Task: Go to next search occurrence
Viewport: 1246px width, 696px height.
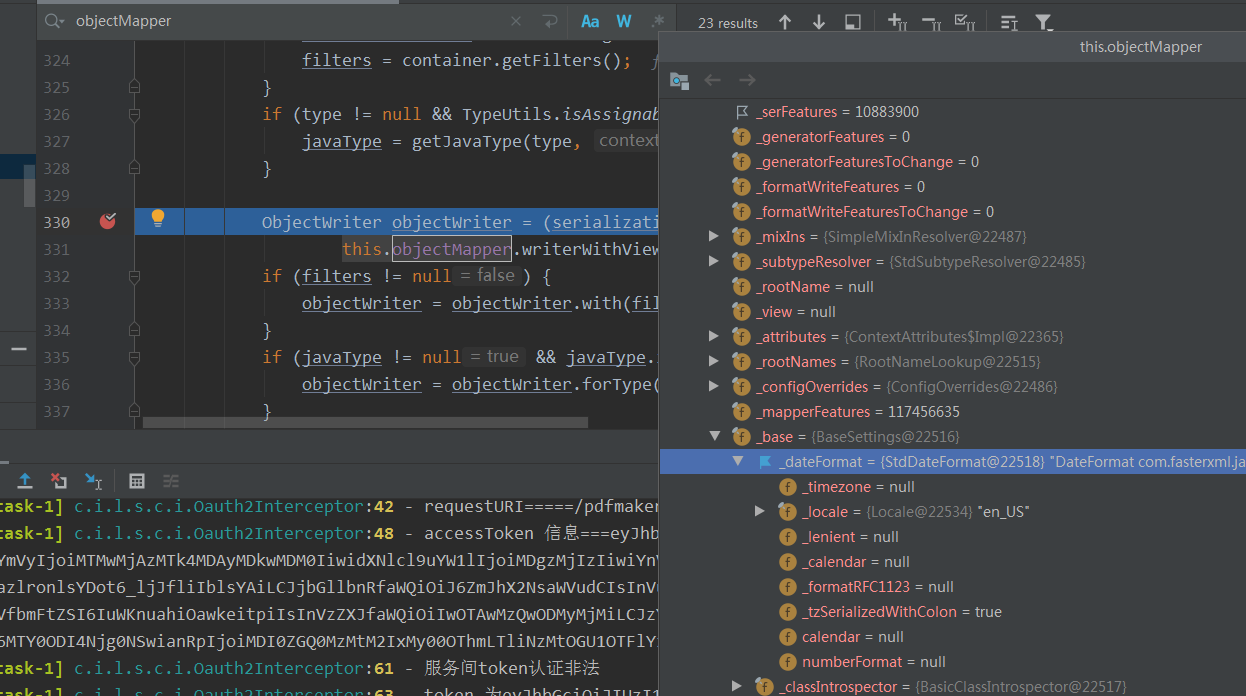Action: point(819,22)
